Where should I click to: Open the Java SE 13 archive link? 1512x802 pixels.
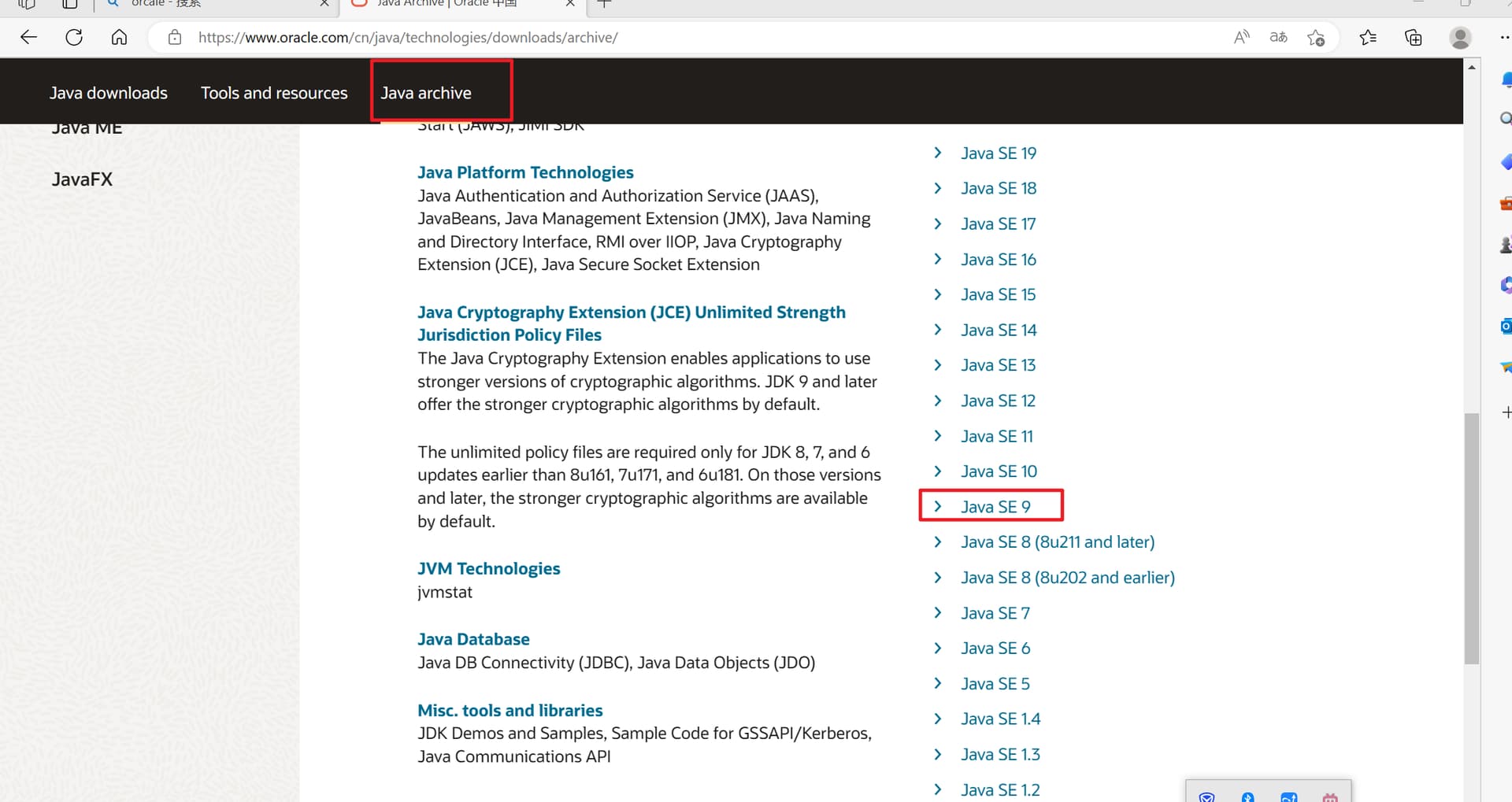tap(998, 365)
